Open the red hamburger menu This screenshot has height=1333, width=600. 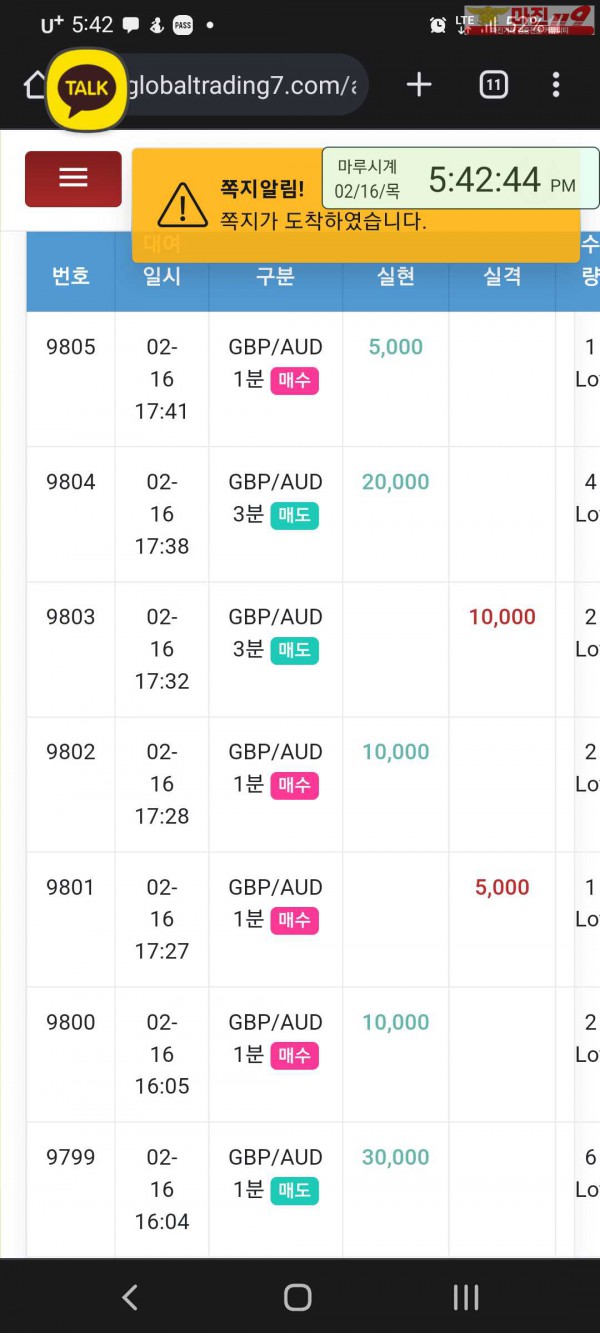pyautogui.click(x=73, y=178)
